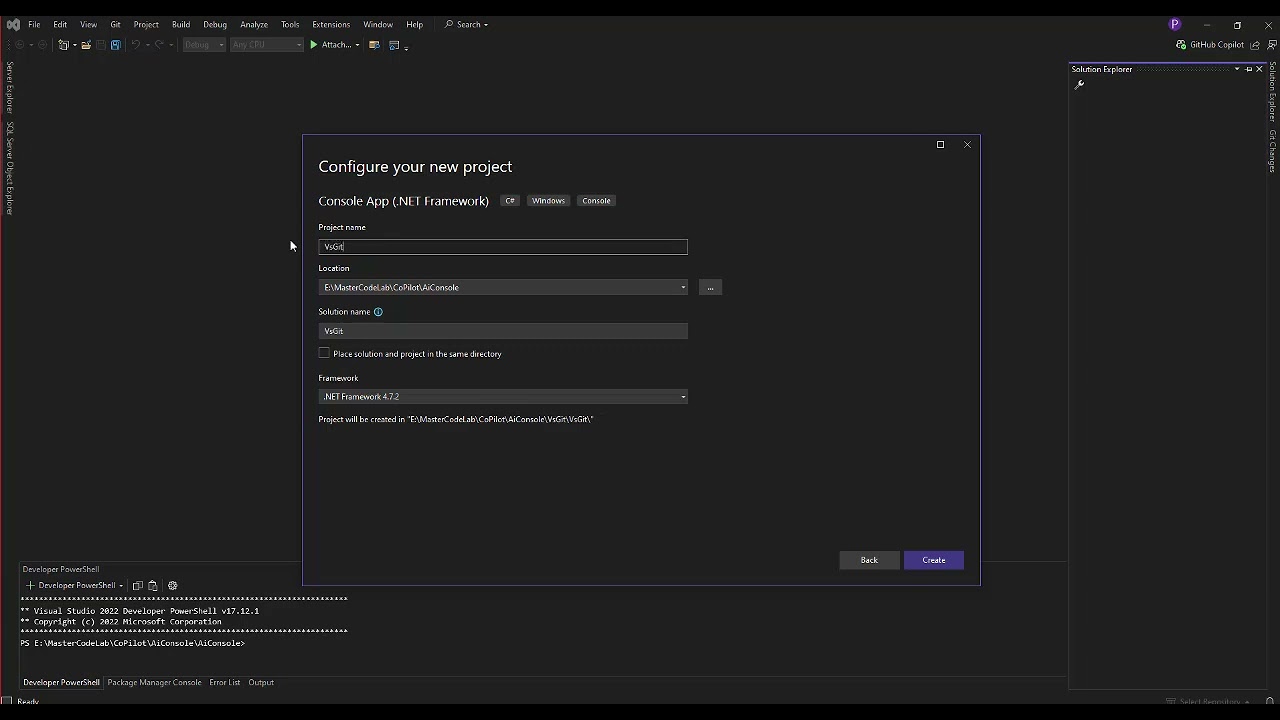The image size is (1280, 720).
Task: Click the Solution name input field
Action: 503,331
